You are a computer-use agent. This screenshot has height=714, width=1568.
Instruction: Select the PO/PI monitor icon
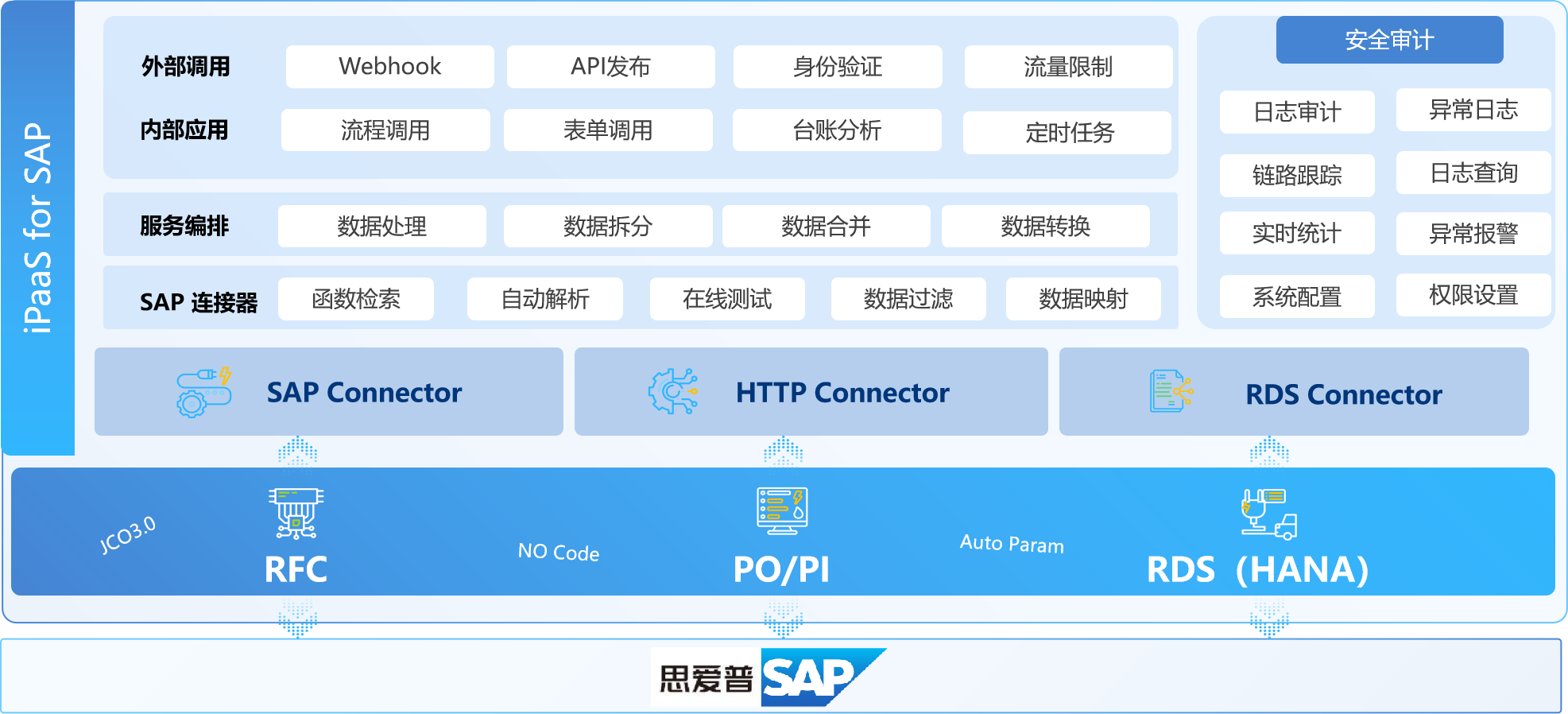tap(782, 511)
